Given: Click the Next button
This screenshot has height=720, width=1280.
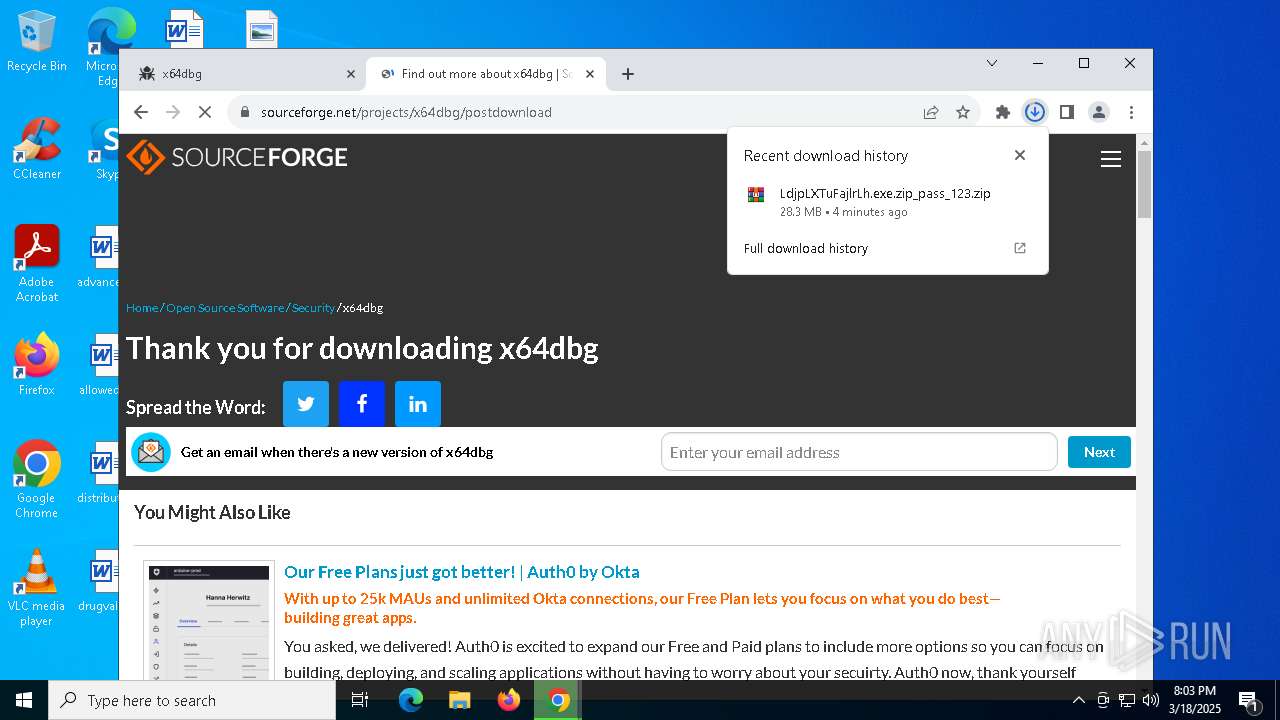Looking at the screenshot, I should pyautogui.click(x=1099, y=452).
